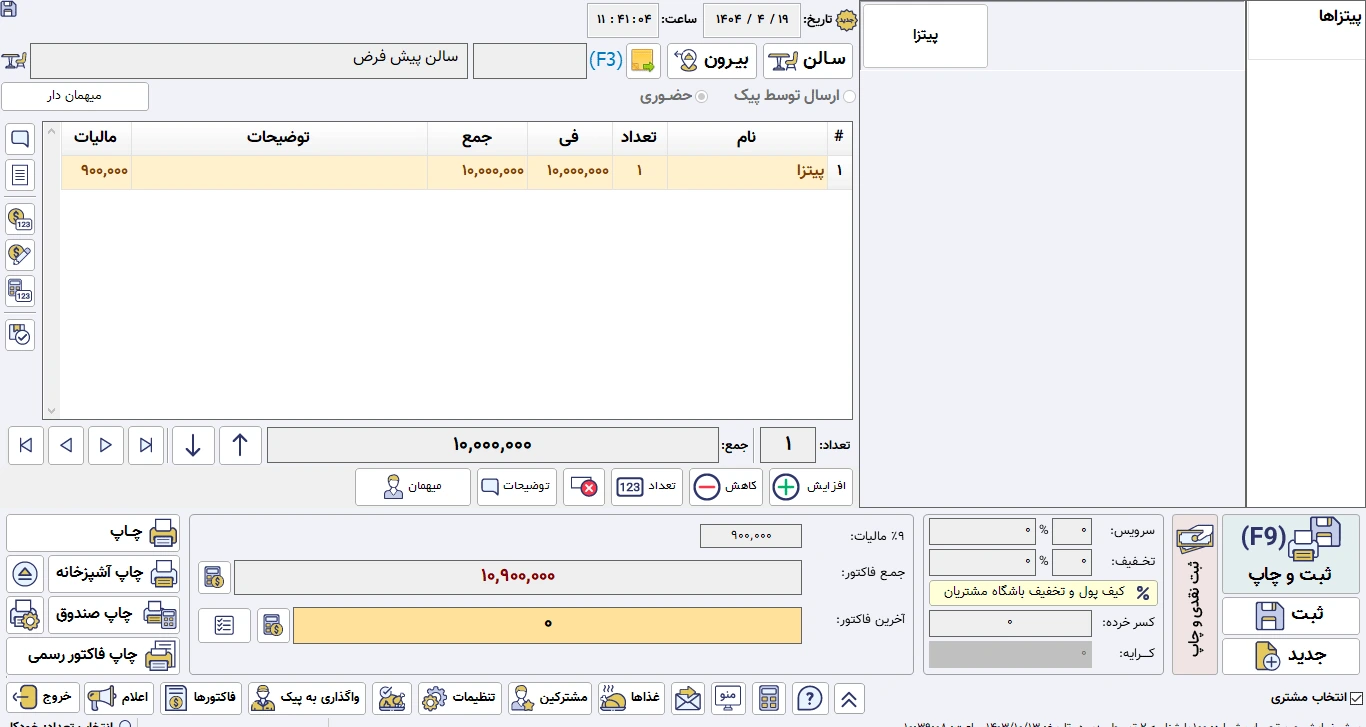Move selected row up with arrow
The width and height of the screenshot is (1366, 727).
[240, 446]
